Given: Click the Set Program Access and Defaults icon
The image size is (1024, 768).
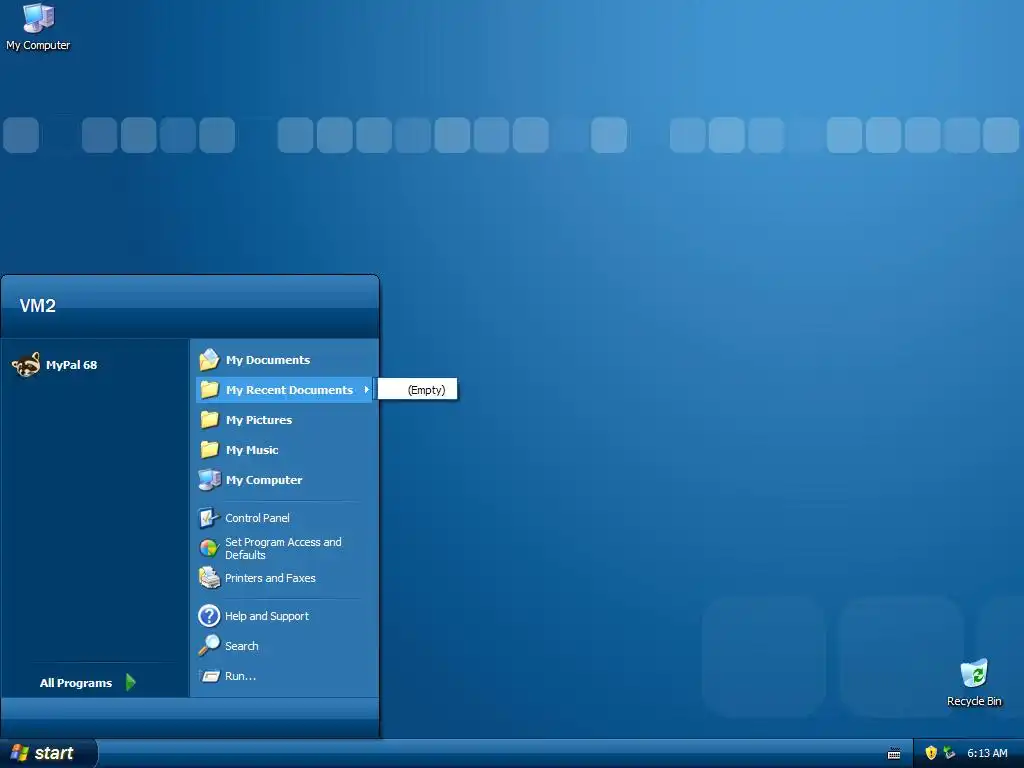Looking at the screenshot, I should pos(208,548).
